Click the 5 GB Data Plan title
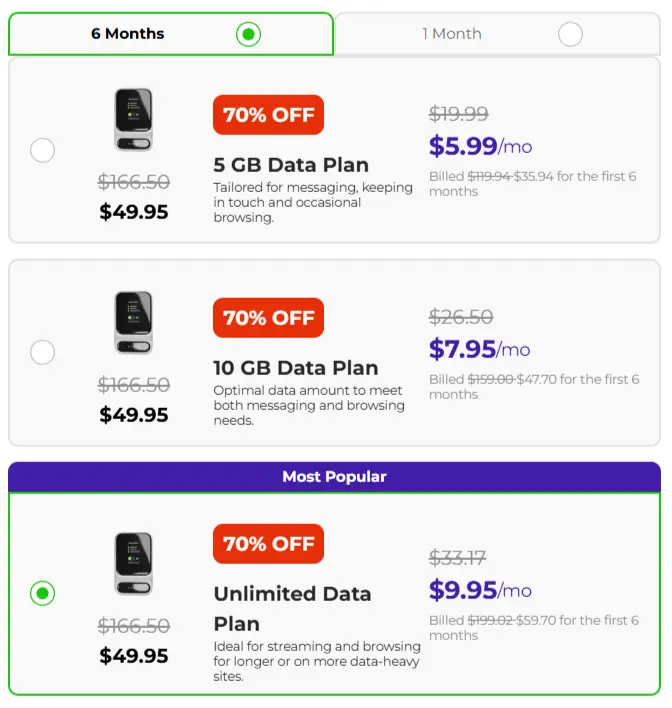 291,165
